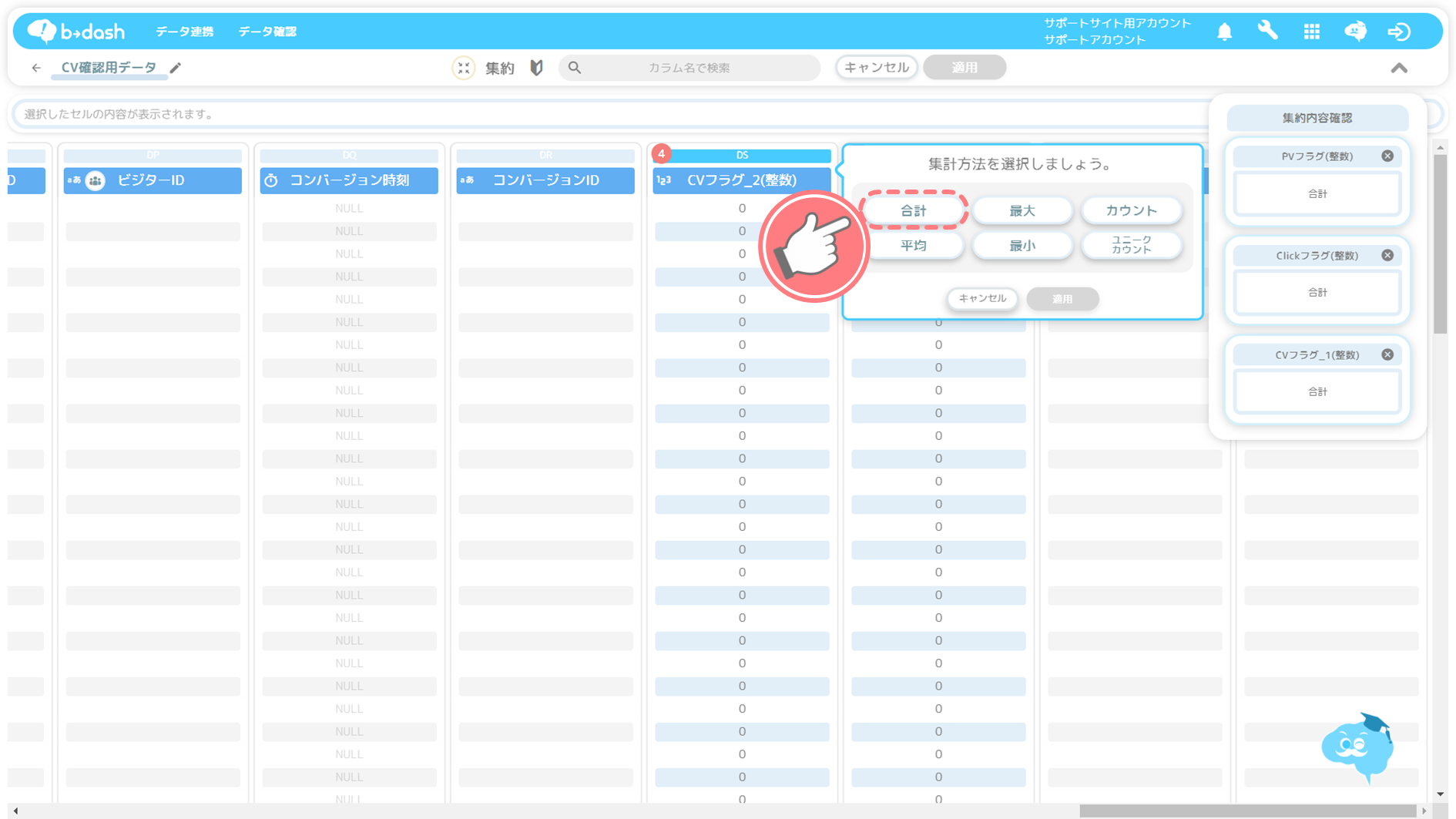This screenshot has width=1456, height=819.
Task: Click the 123 type icon in CVフラグ_2 header
Action: click(664, 180)
